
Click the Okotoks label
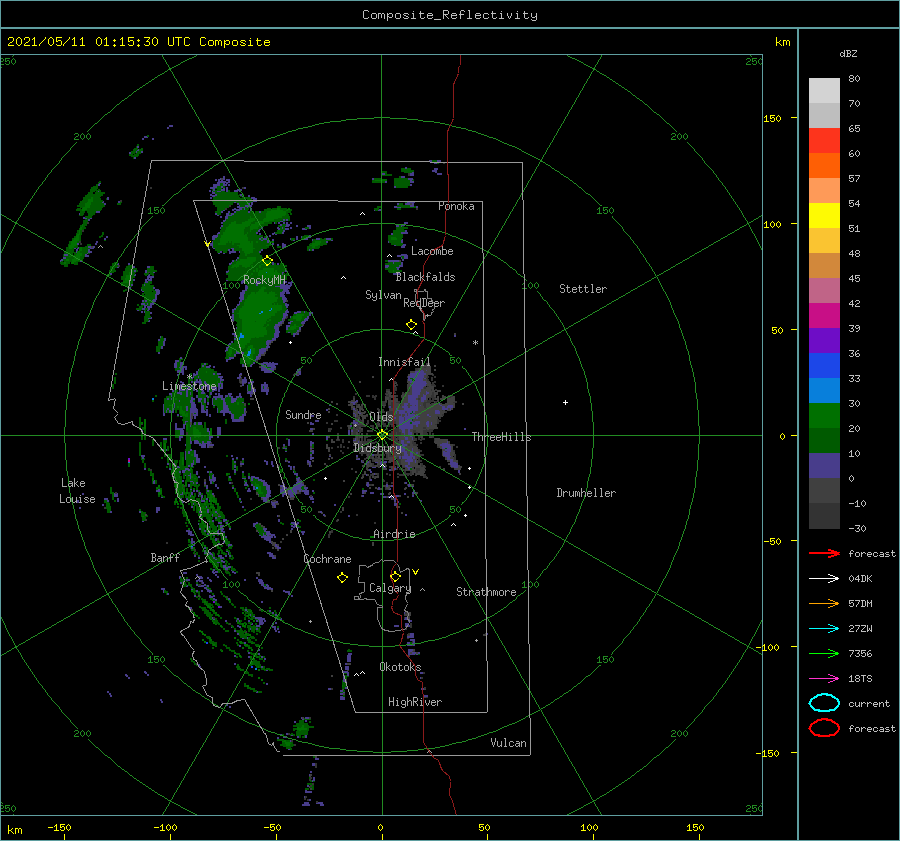pyautogui.click(x=400, y=666)
